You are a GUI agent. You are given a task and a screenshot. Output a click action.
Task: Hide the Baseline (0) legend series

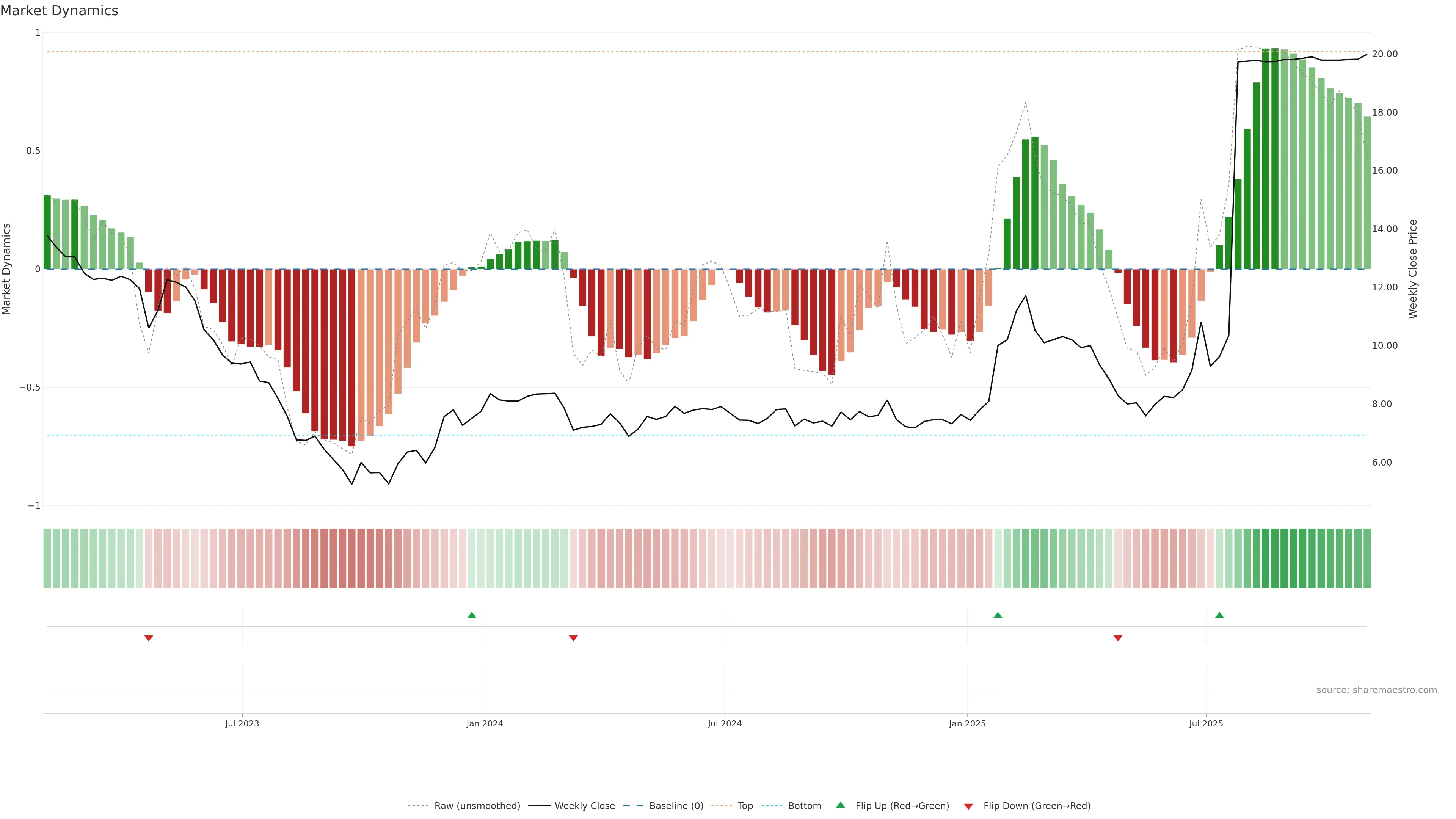click(x=676, y=806)
